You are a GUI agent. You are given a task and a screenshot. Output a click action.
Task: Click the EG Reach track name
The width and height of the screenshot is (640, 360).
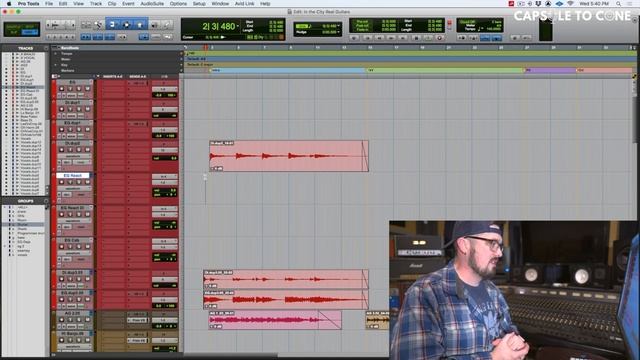pos(73,176)
